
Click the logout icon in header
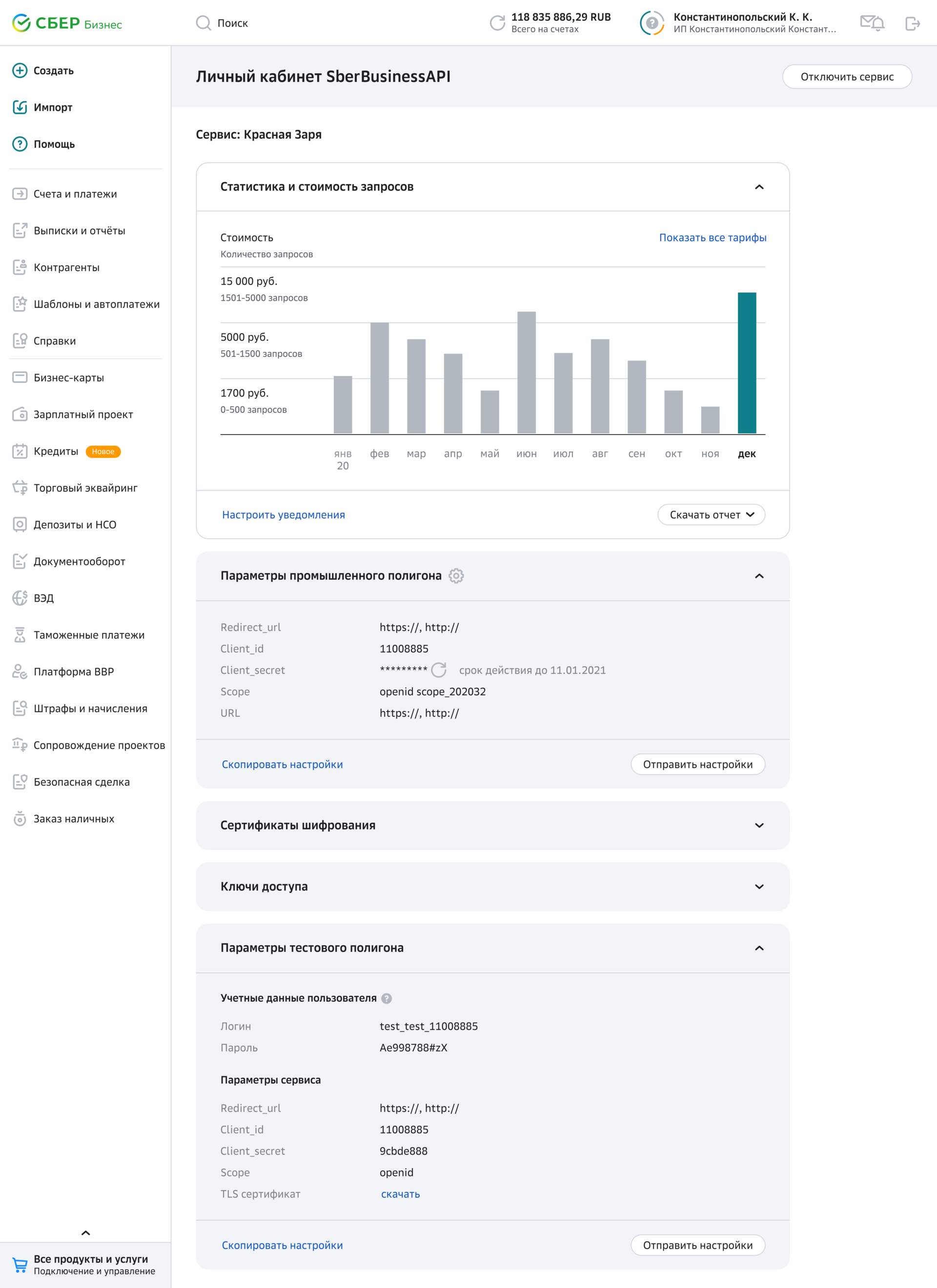912,23
